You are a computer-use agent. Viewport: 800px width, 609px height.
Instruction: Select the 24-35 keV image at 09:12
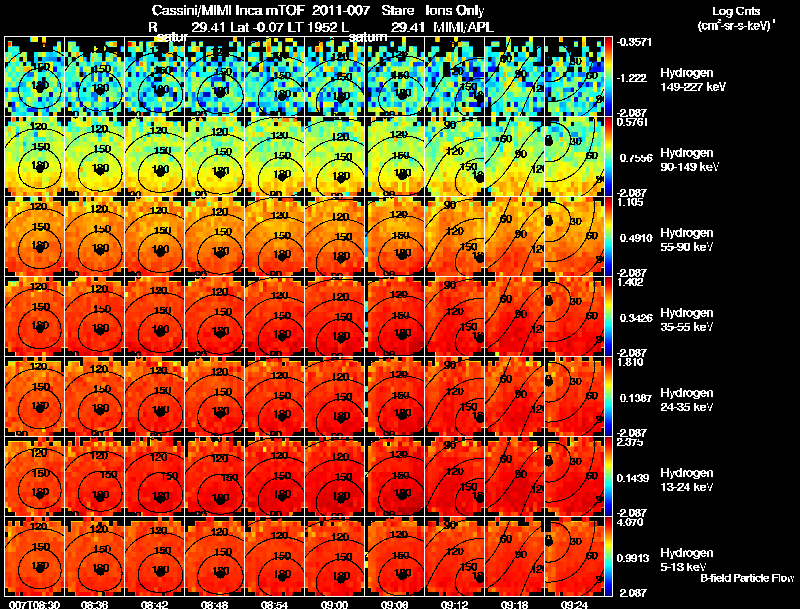click(x=455, y=396)
